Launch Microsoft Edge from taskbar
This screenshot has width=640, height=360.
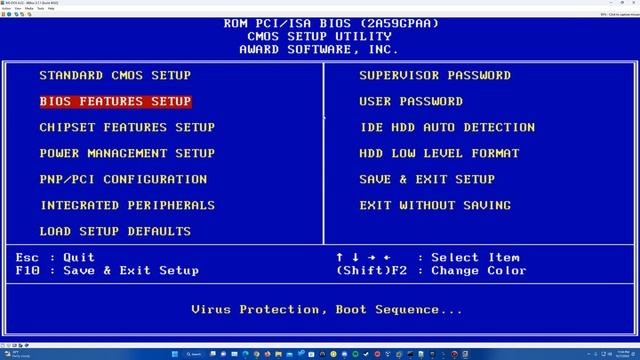245,354
